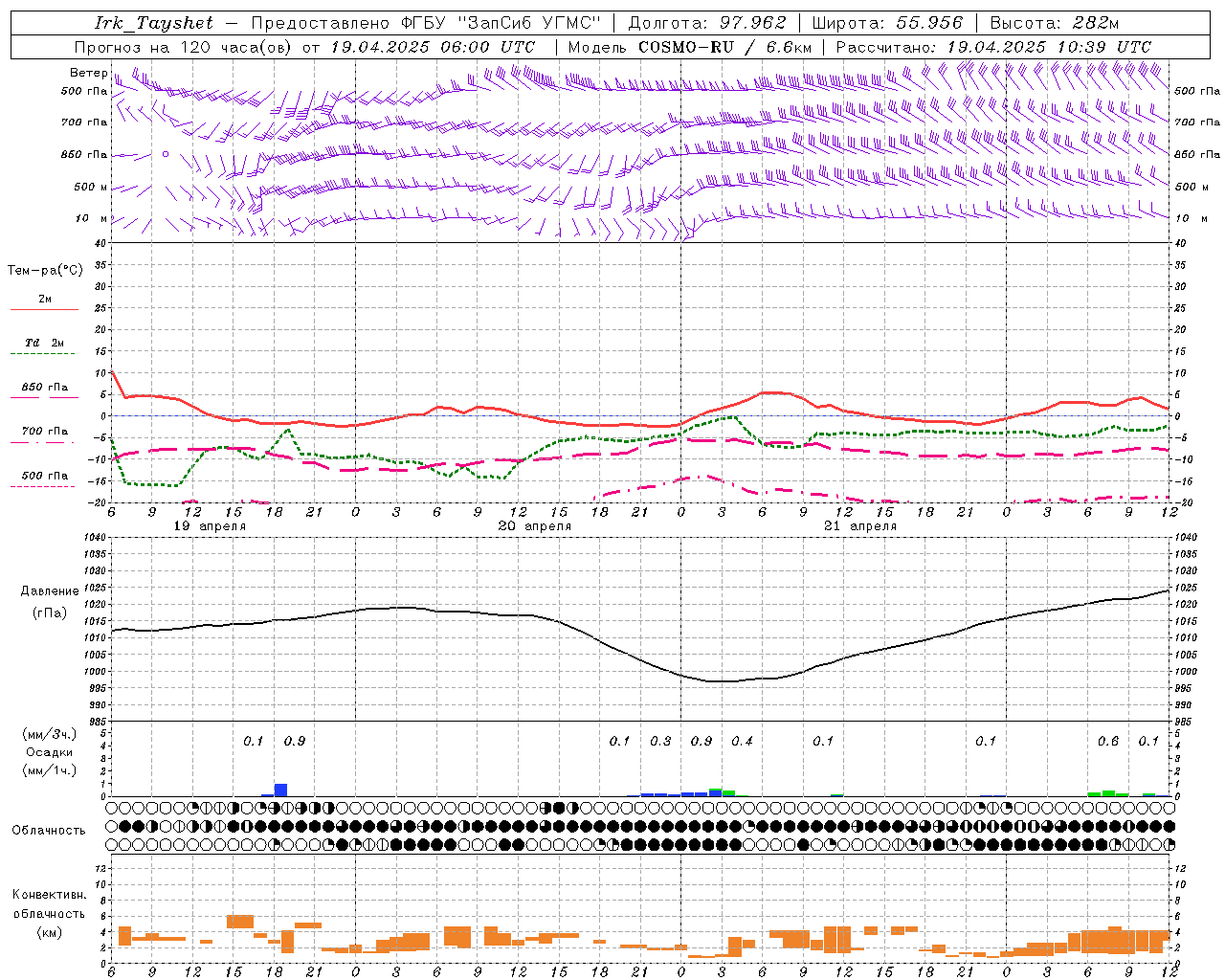
Task: Click the 'Высота: 282м' elevation text
Action: (1055, 23)
